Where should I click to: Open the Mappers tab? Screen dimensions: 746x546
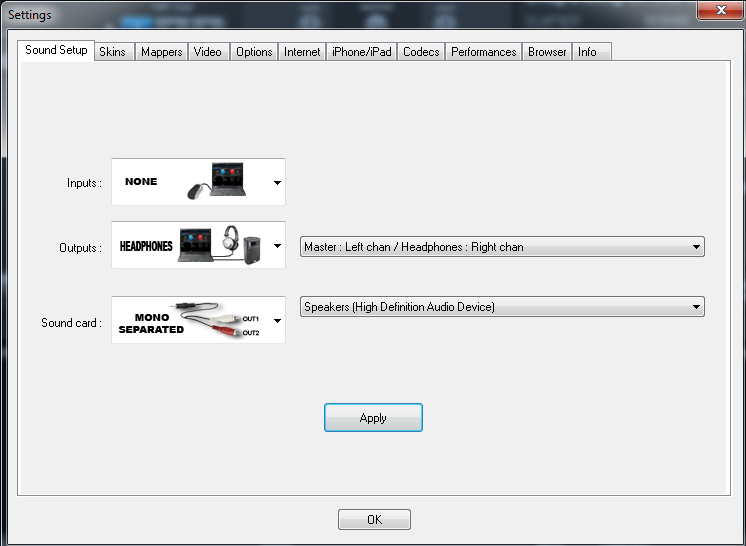(162, 52)
